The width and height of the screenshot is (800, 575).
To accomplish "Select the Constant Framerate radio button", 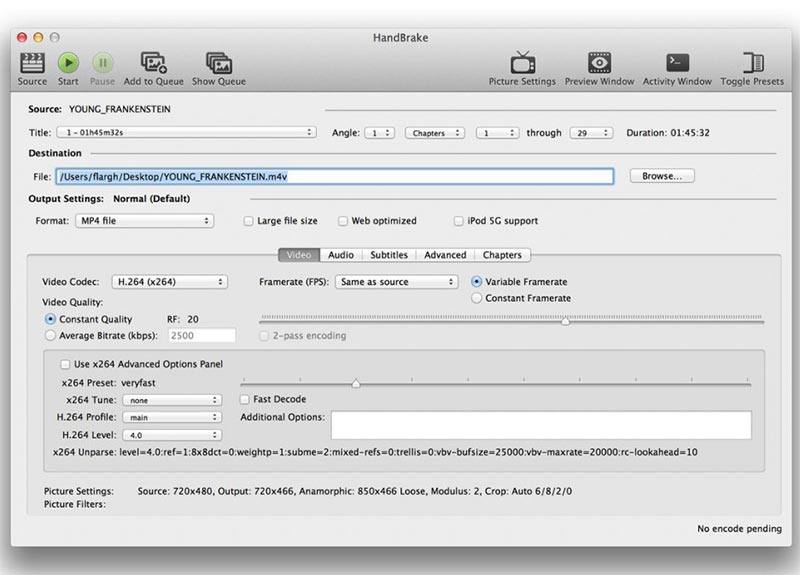I will tap(477, 298).
